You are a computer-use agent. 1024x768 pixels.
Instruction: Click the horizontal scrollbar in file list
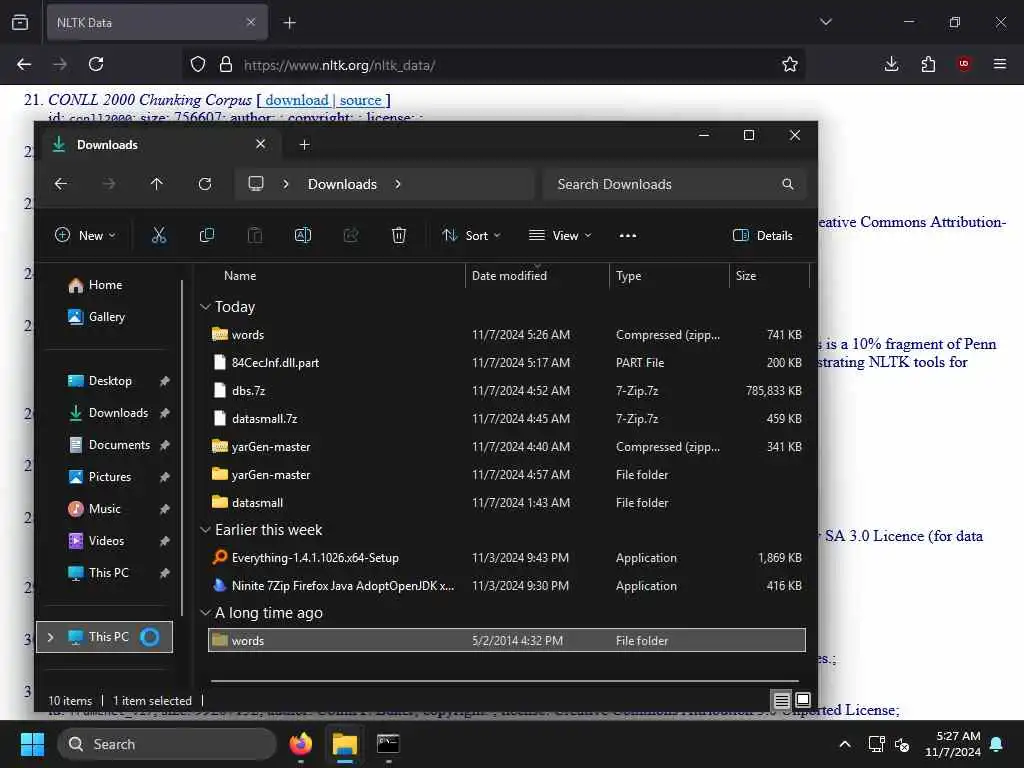(505, 680)
